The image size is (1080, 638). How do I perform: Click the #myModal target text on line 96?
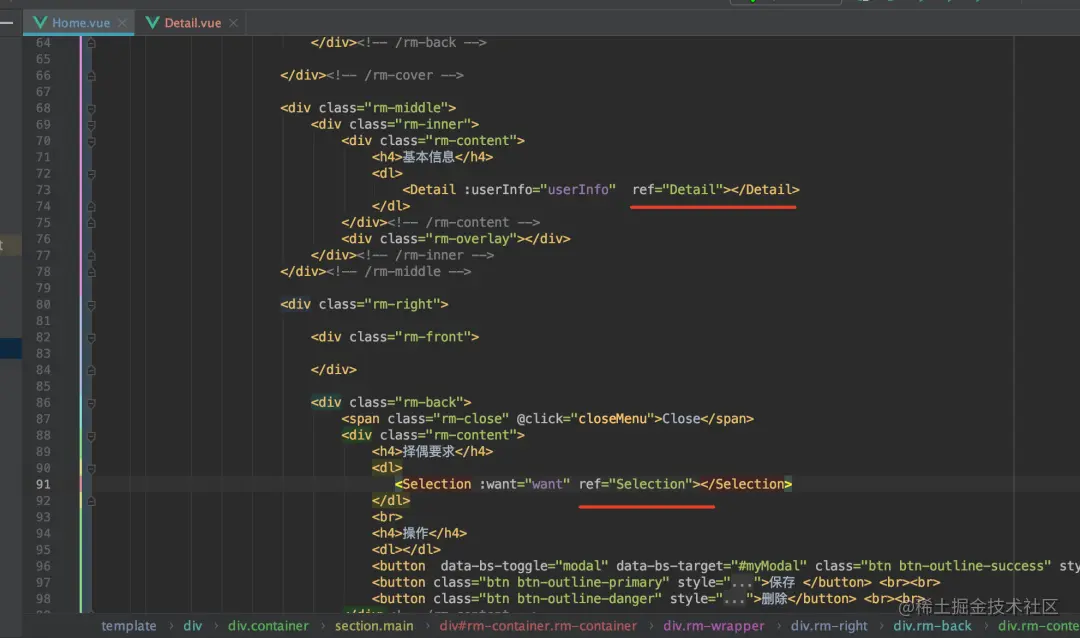(x=768, y=566)
